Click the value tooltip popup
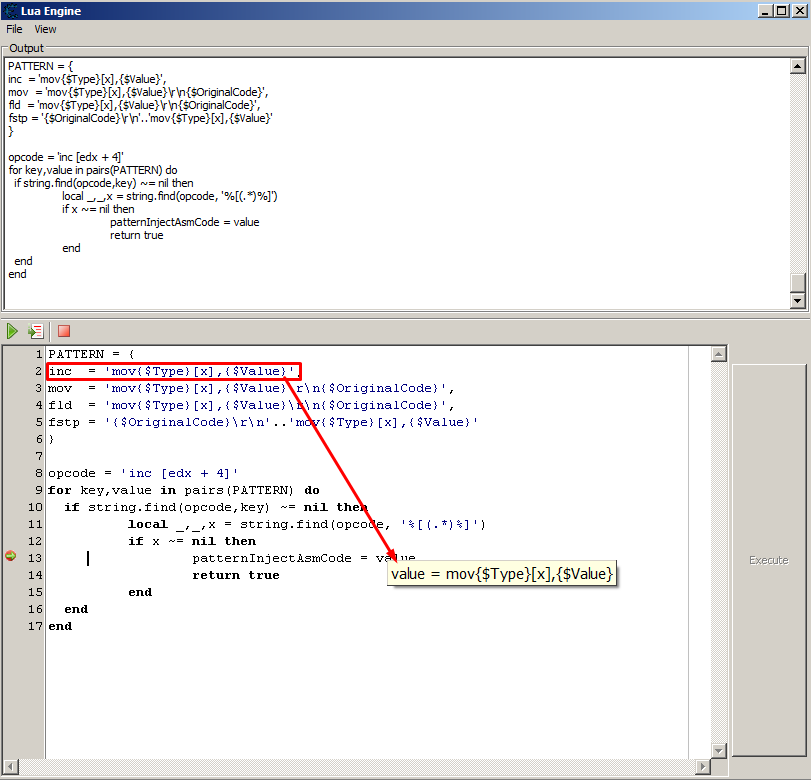The height and width of the screenshot is (780, 811). 502,574
